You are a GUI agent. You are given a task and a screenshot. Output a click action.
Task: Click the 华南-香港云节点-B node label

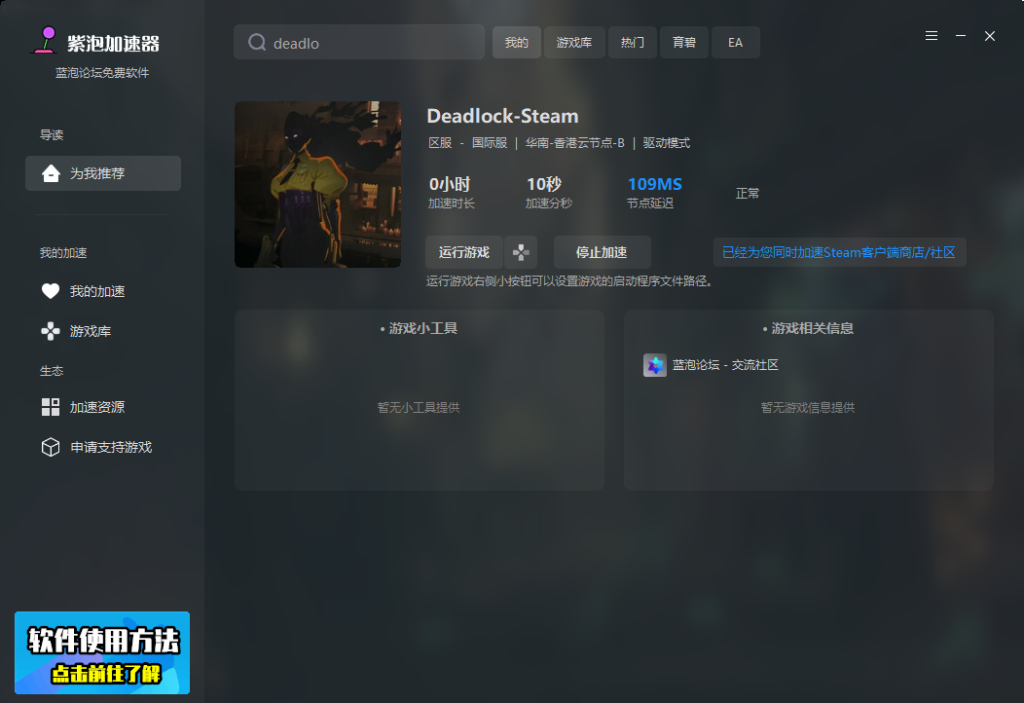575,143
